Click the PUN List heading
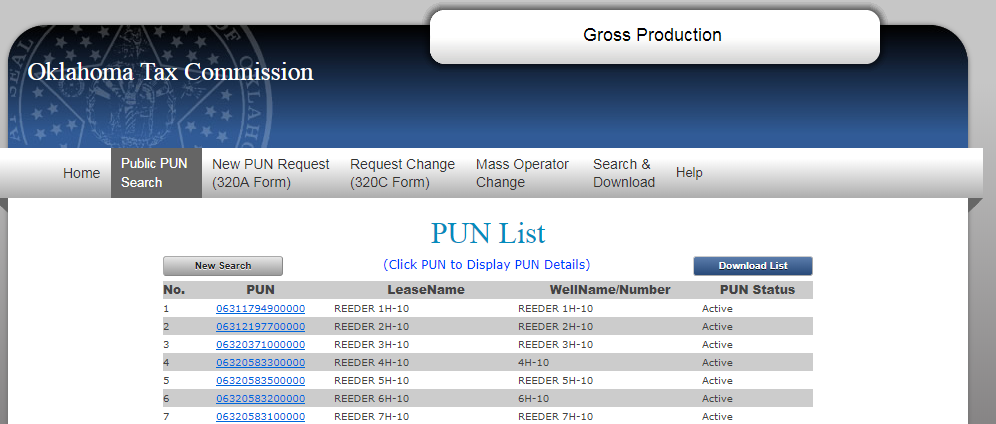996x424 pixels. 488,233
